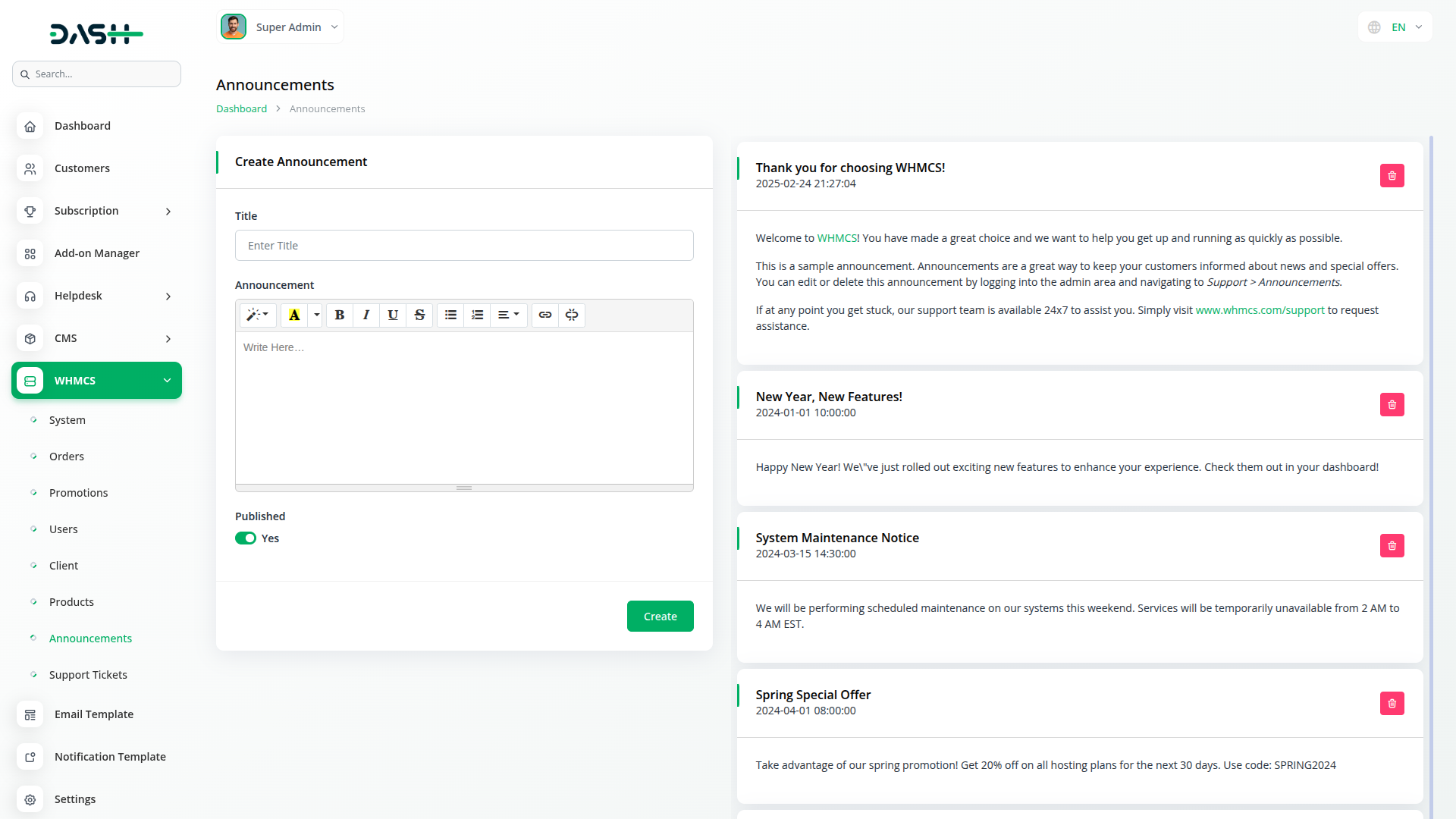Image resolution: width=1456 pixels, height=819 pixels.
Task: Click the underline formatting icon
Action: pos(393,315)
